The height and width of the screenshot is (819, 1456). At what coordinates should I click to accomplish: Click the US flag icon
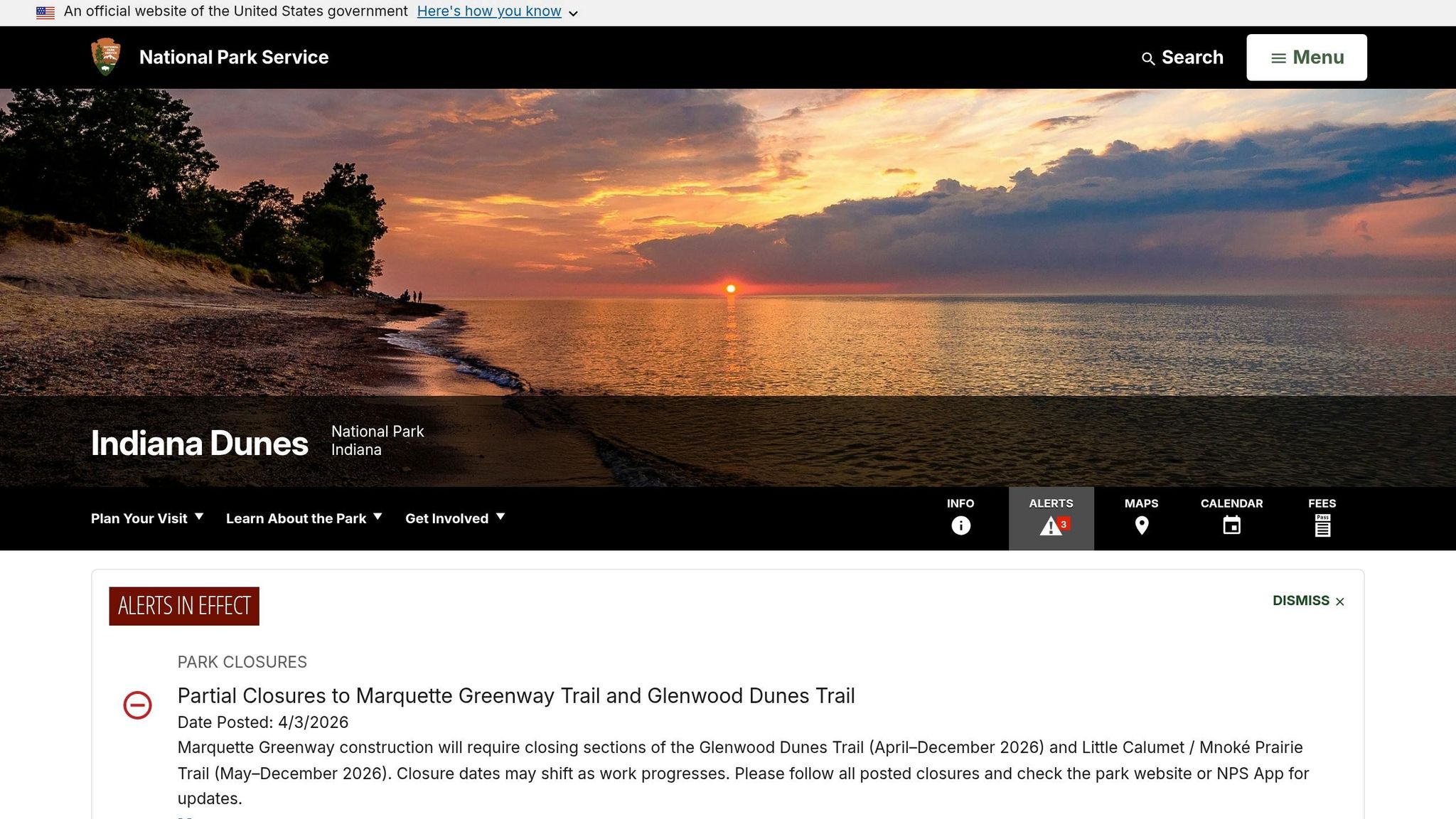[45, 12]
